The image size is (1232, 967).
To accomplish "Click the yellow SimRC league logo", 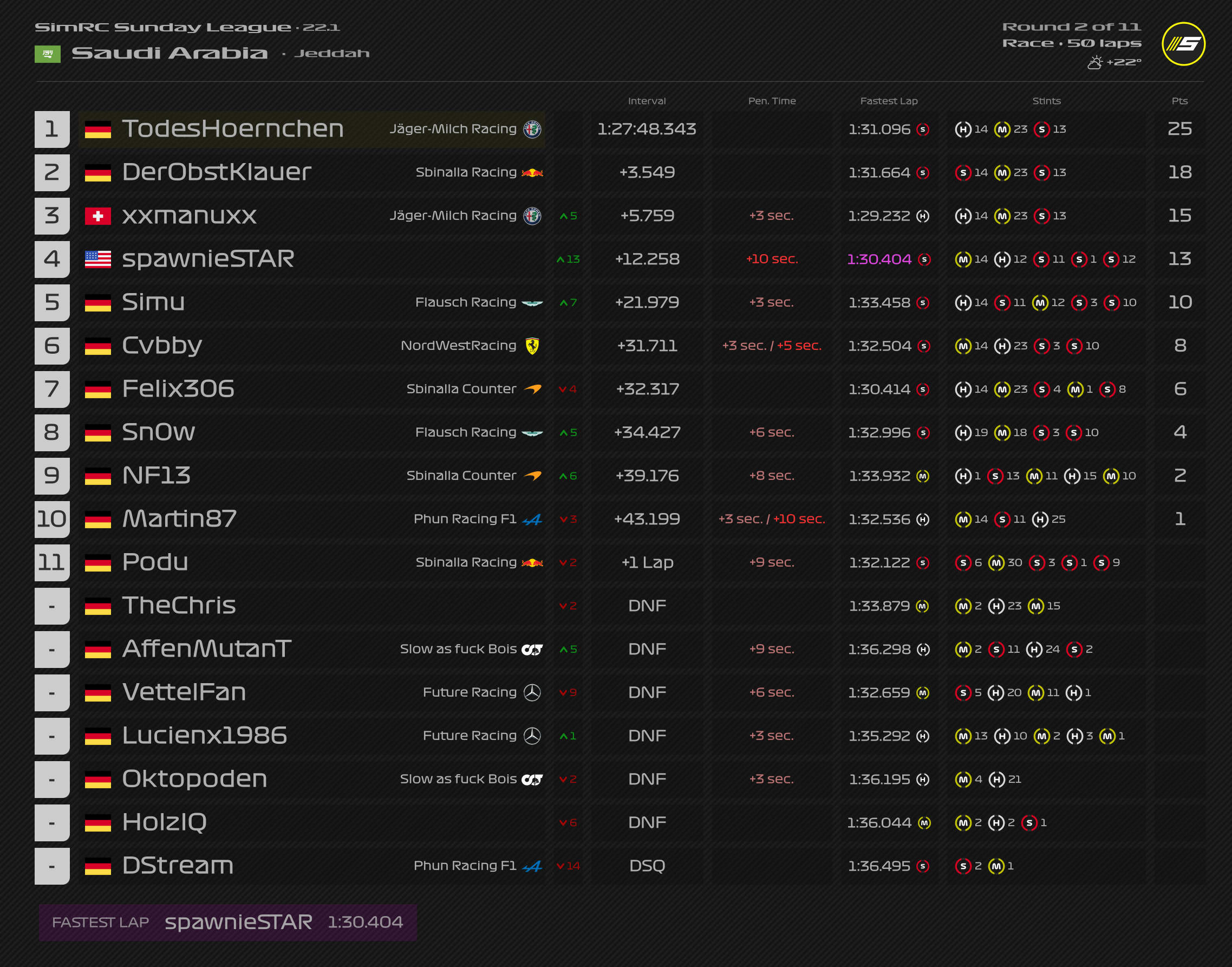I will tap(1183, 43).
